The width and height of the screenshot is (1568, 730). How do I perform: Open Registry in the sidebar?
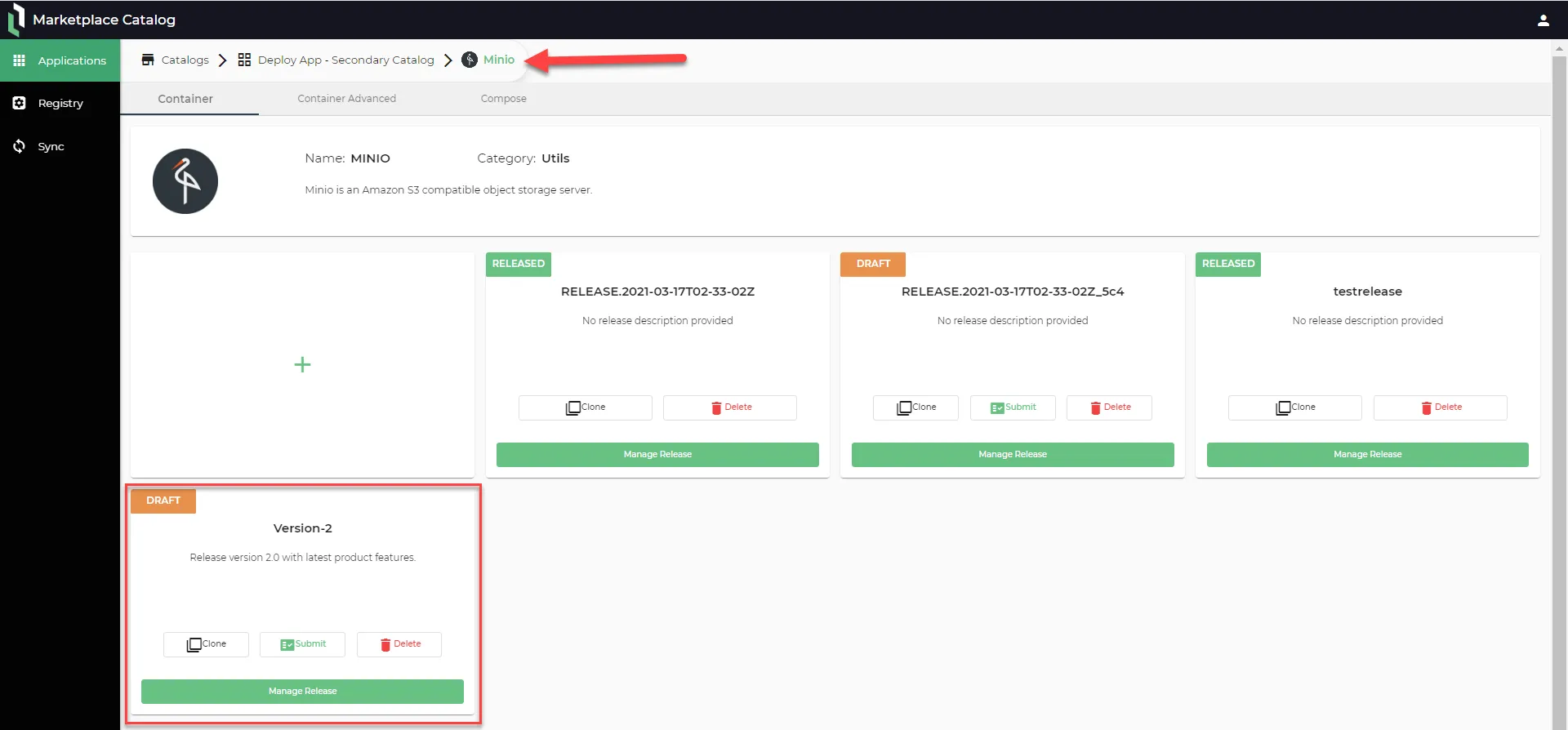(60, 103)
